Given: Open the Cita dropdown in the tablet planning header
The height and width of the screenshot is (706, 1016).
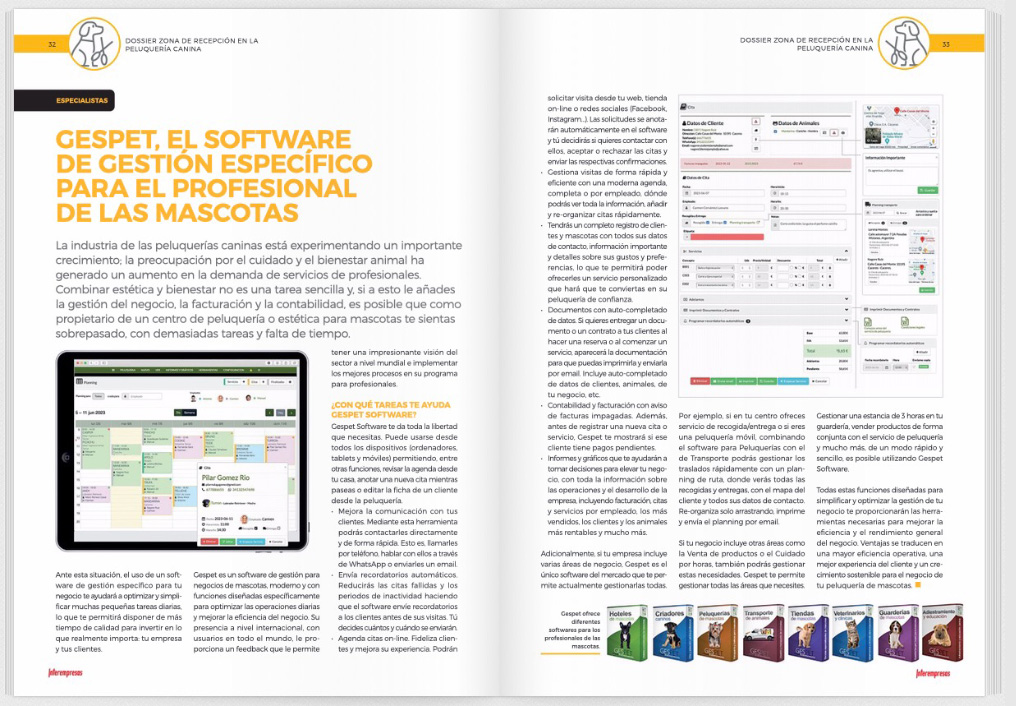Looking at the screenshot, I should pyautogui.click(x=256, y=382).
